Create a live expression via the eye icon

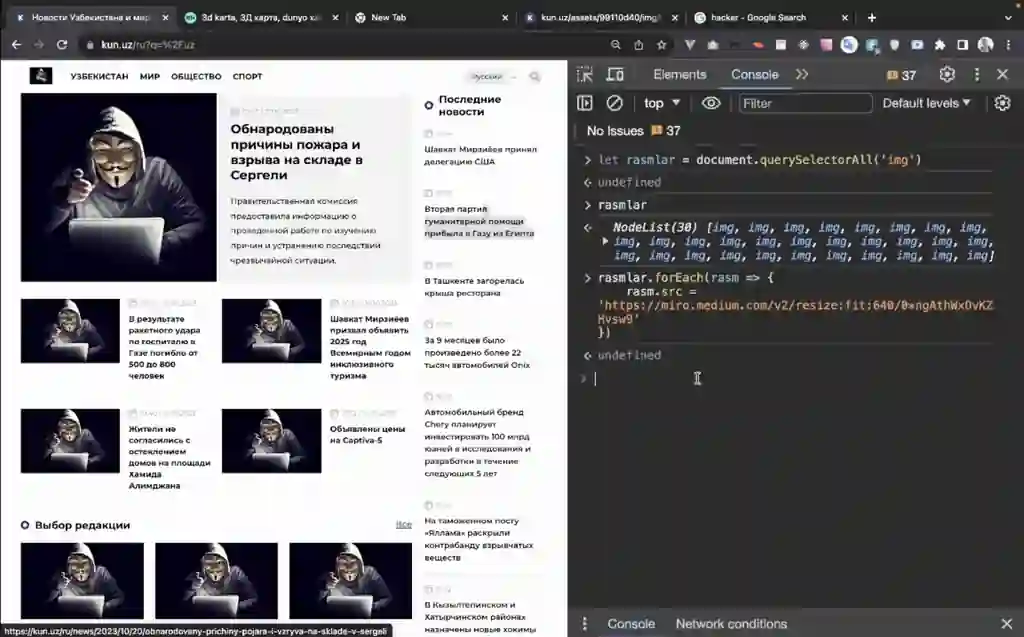click(x=710, y=103)
